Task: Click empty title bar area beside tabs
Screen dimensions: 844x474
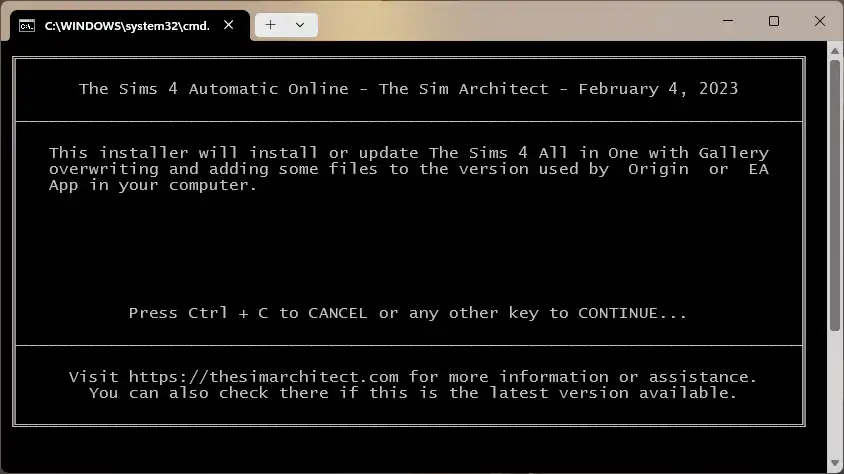Action: tap(511, 22)
